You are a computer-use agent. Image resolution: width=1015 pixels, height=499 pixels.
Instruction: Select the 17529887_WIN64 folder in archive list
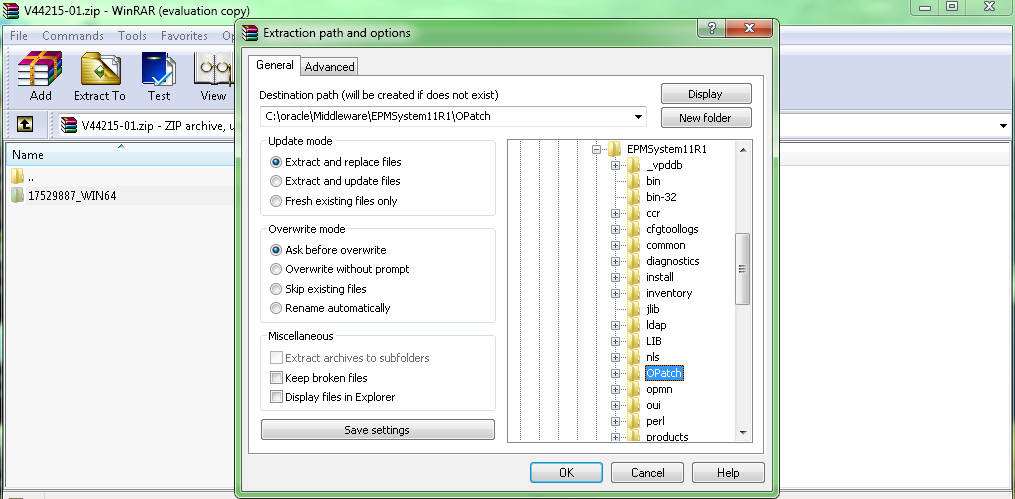click(x=72, y=195)
